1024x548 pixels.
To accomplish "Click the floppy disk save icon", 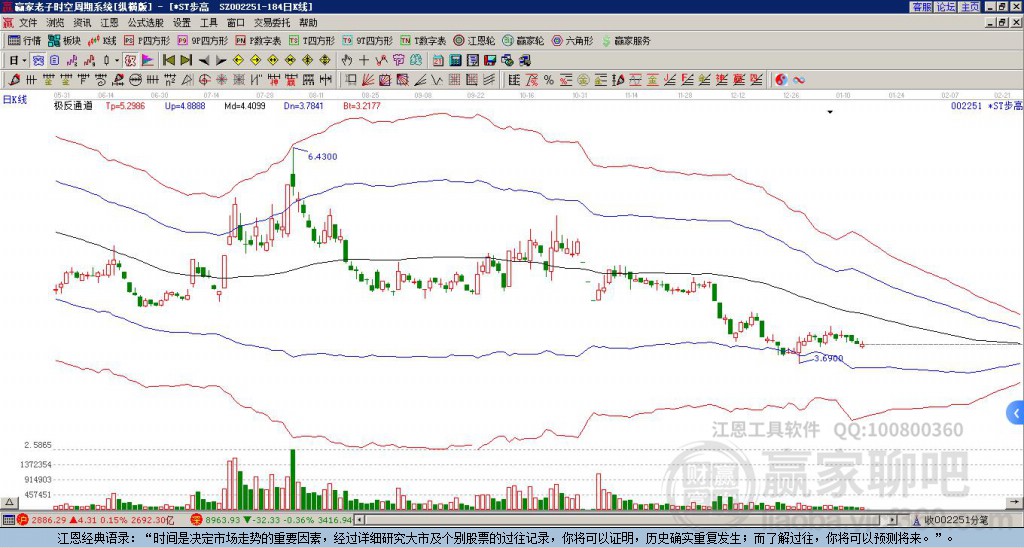I will [x=490, y=61].
